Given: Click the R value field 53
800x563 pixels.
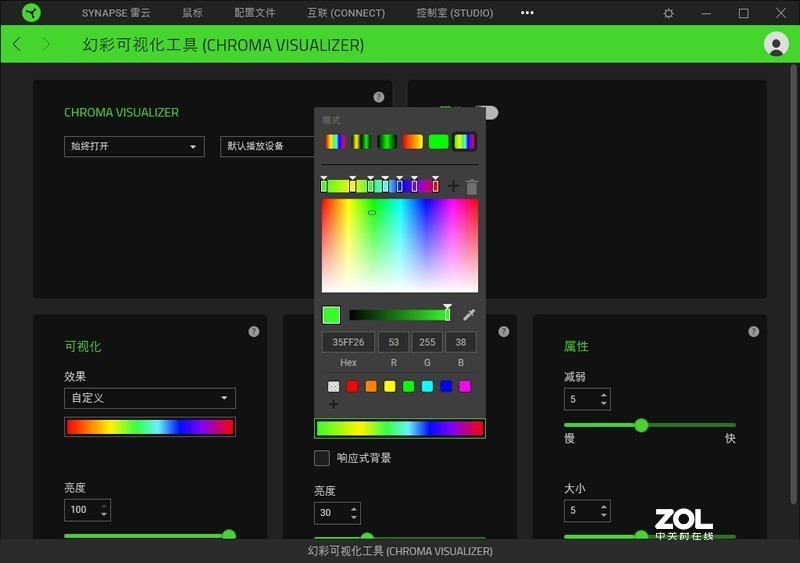Looking at the screenshot, I should [393, 342].
